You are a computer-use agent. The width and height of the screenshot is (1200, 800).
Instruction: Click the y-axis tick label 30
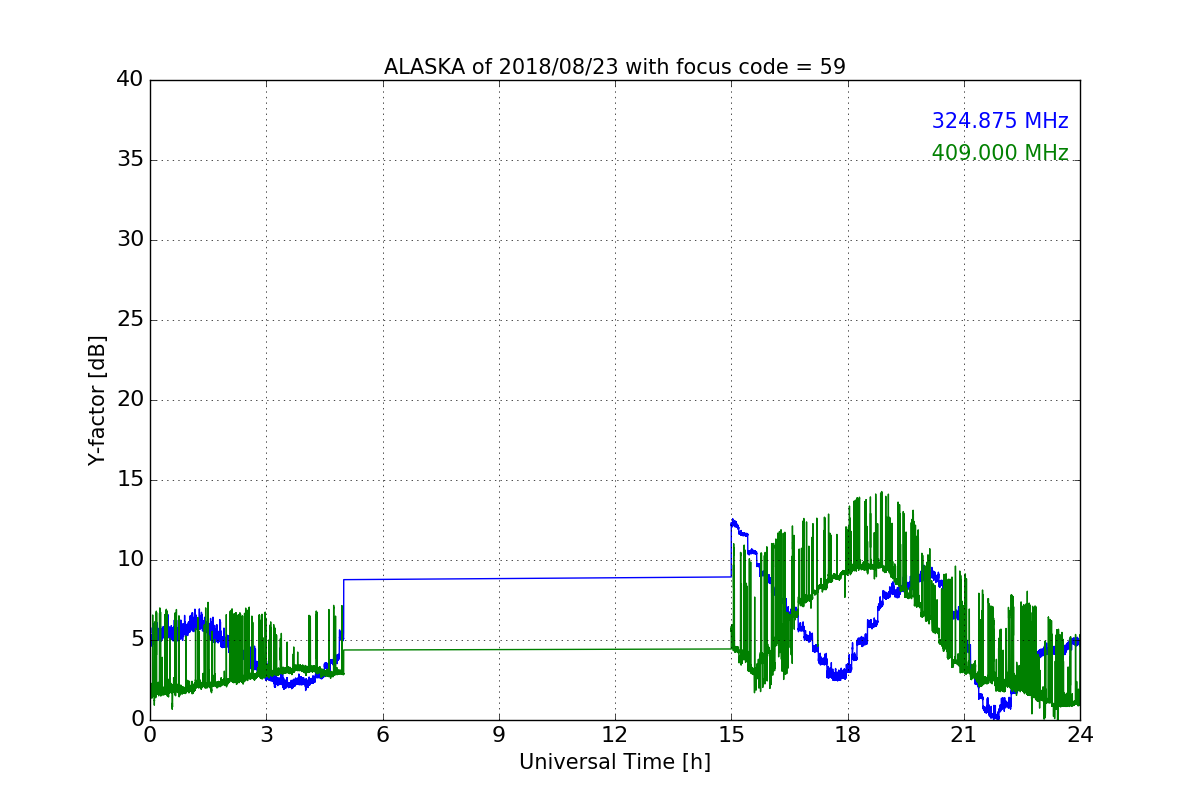[x=130, y=240]
